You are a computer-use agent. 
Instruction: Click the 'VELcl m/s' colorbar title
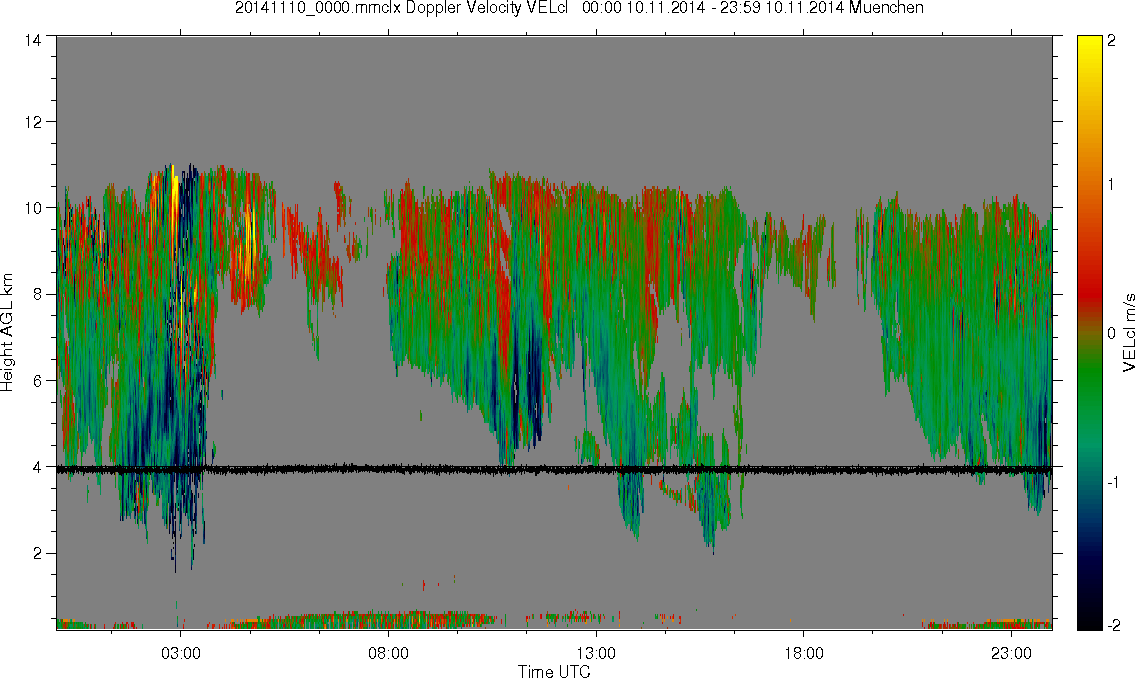1128,333
